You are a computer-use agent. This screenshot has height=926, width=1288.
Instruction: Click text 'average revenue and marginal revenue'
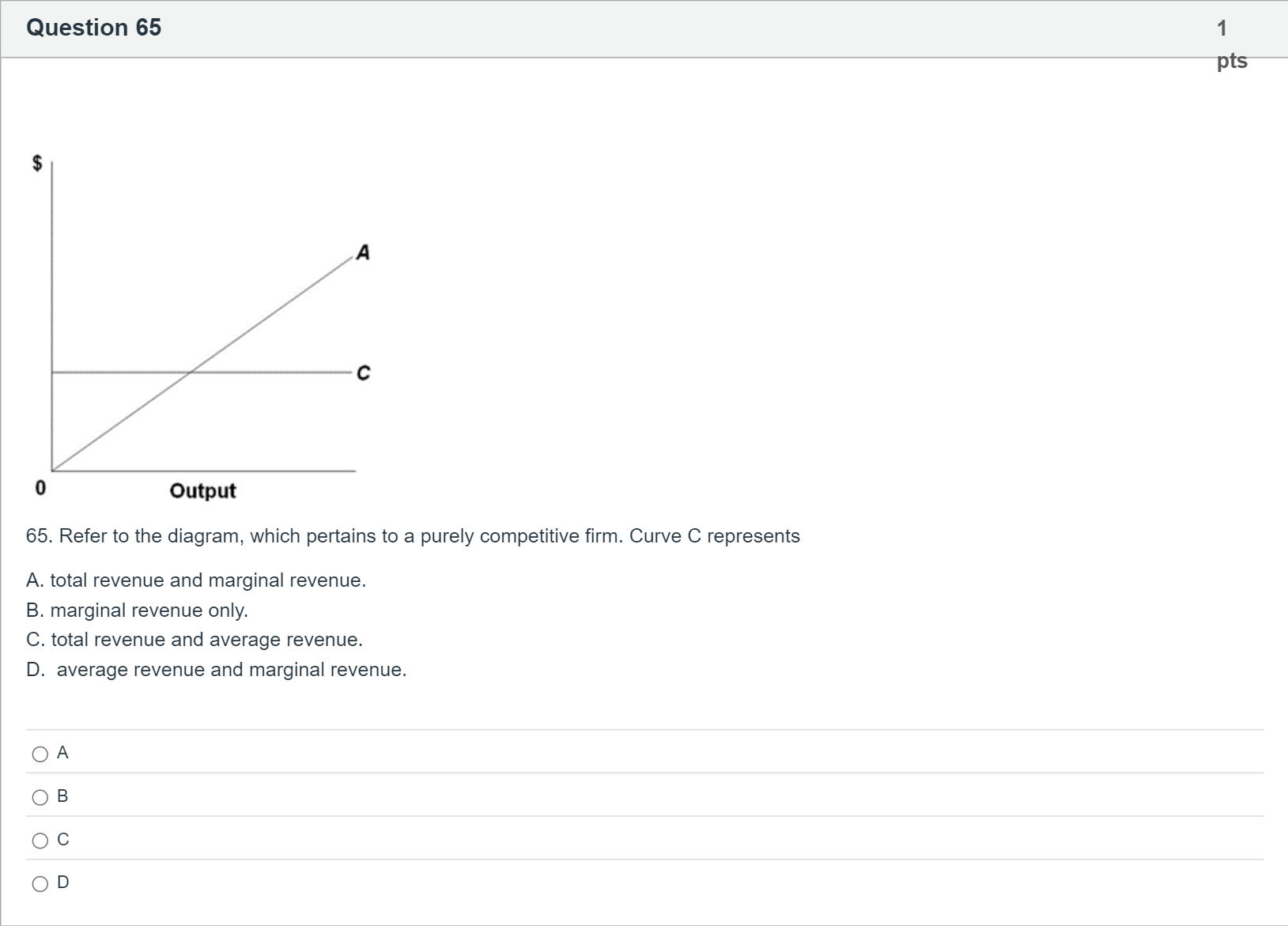click(x=230, y=670)
